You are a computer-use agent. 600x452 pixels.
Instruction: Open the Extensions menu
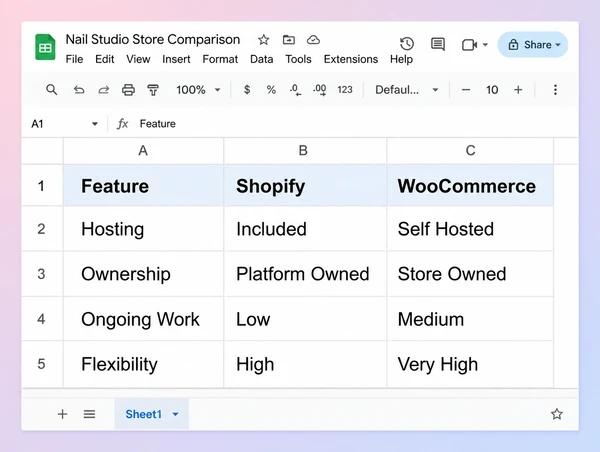tap(351, 59)
